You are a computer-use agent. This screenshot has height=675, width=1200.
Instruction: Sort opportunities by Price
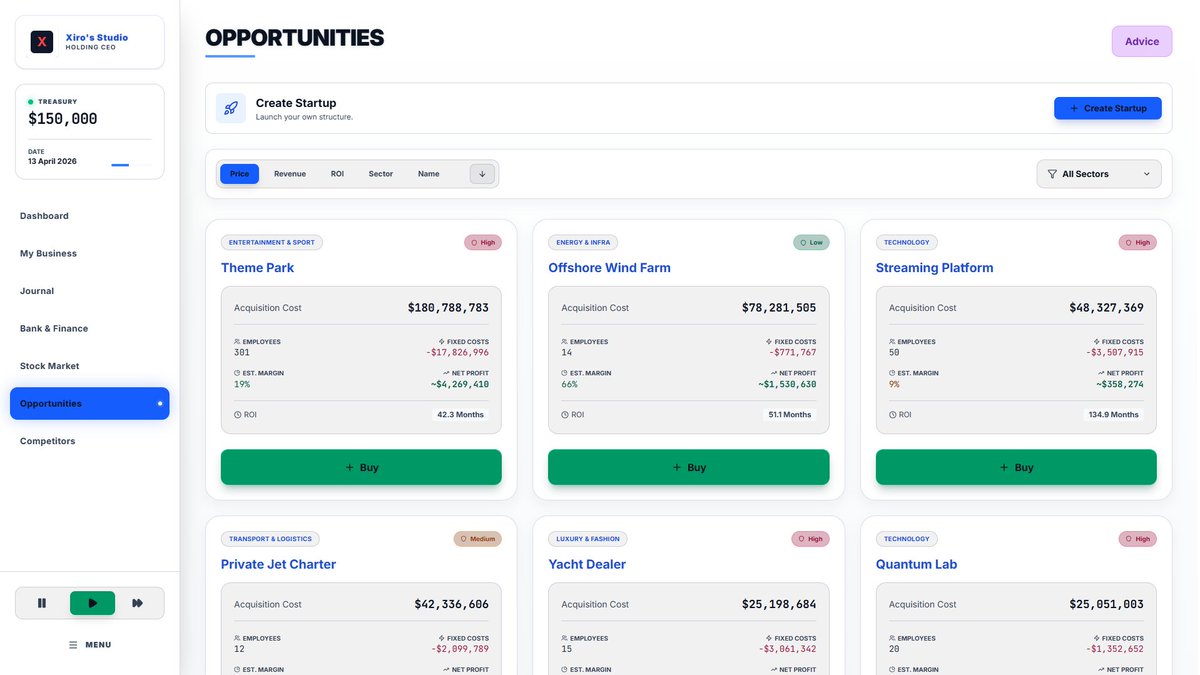tap(239, 174)
